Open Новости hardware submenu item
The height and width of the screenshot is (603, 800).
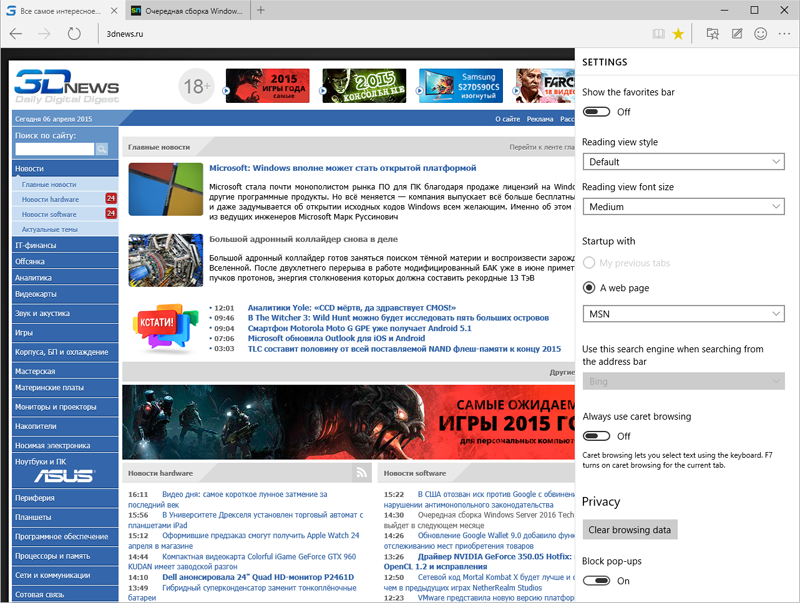[50, 199]
